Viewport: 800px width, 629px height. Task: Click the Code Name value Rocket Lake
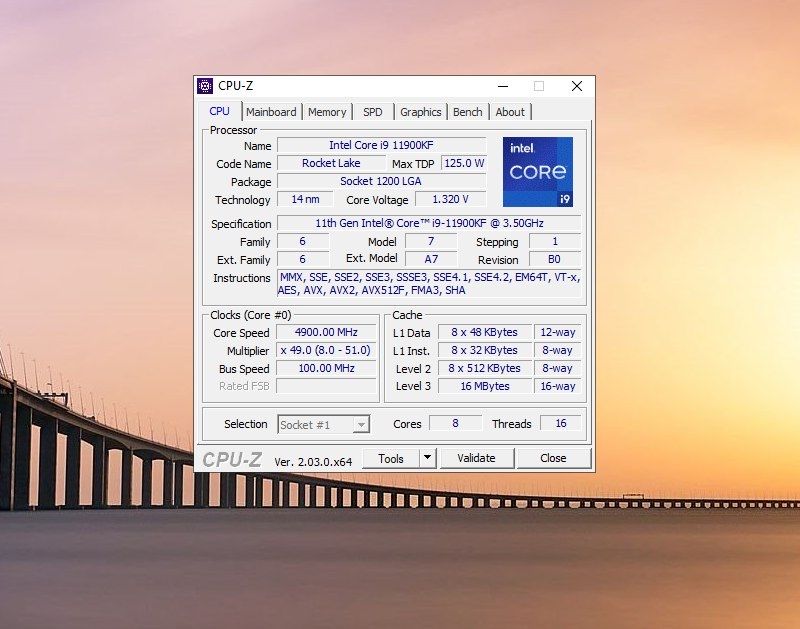point(331,163)
